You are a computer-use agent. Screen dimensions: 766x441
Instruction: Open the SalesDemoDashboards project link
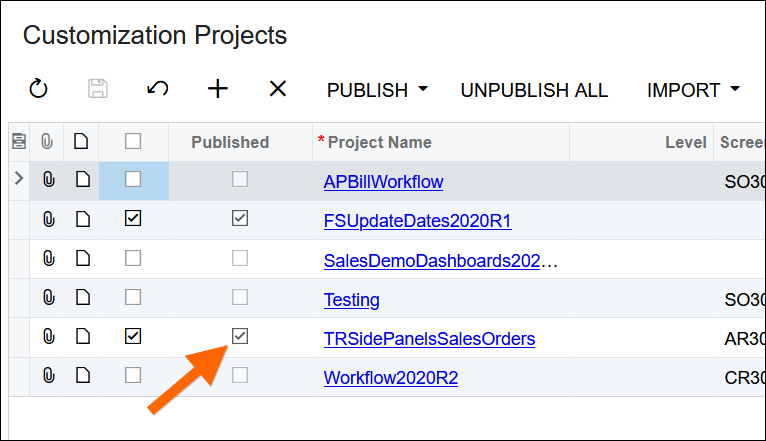click(440, 261)
